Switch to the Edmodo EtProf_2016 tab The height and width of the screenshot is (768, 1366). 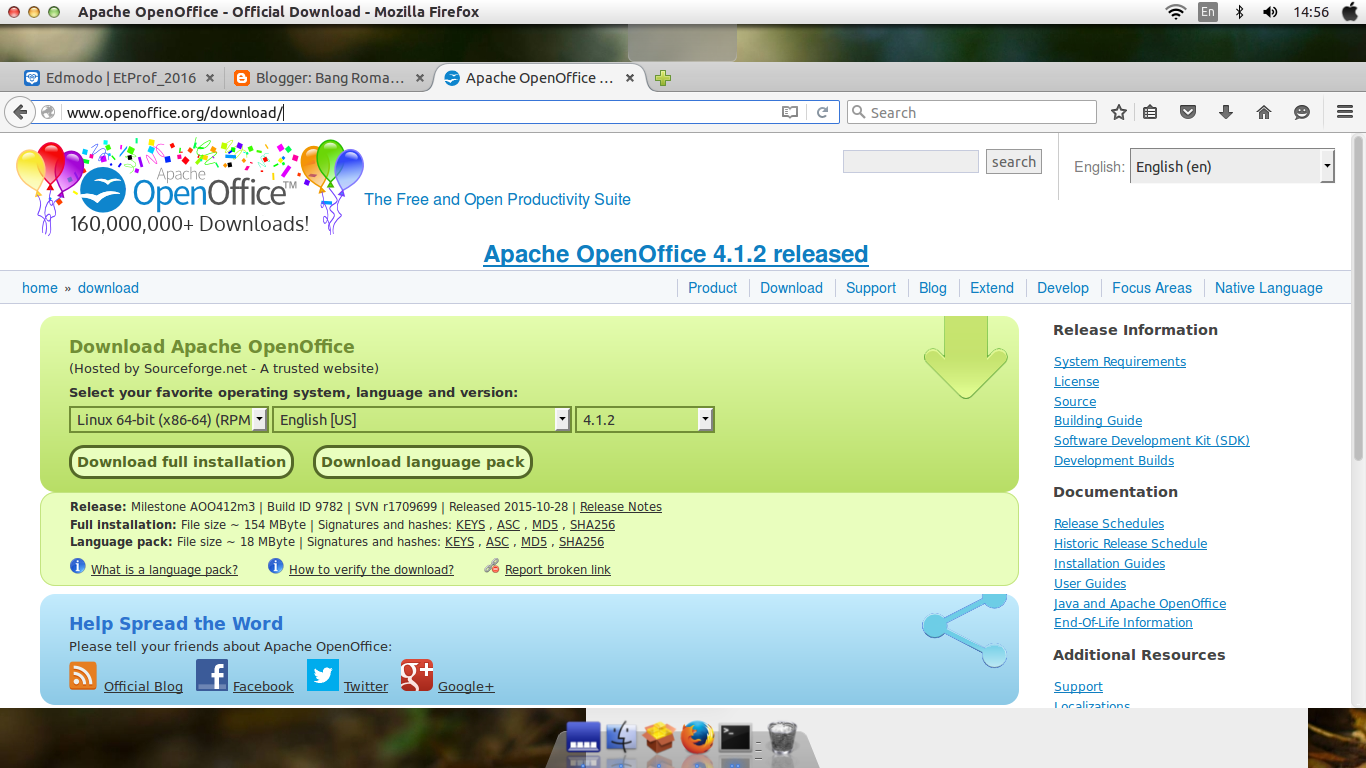(x=120, y=78)
